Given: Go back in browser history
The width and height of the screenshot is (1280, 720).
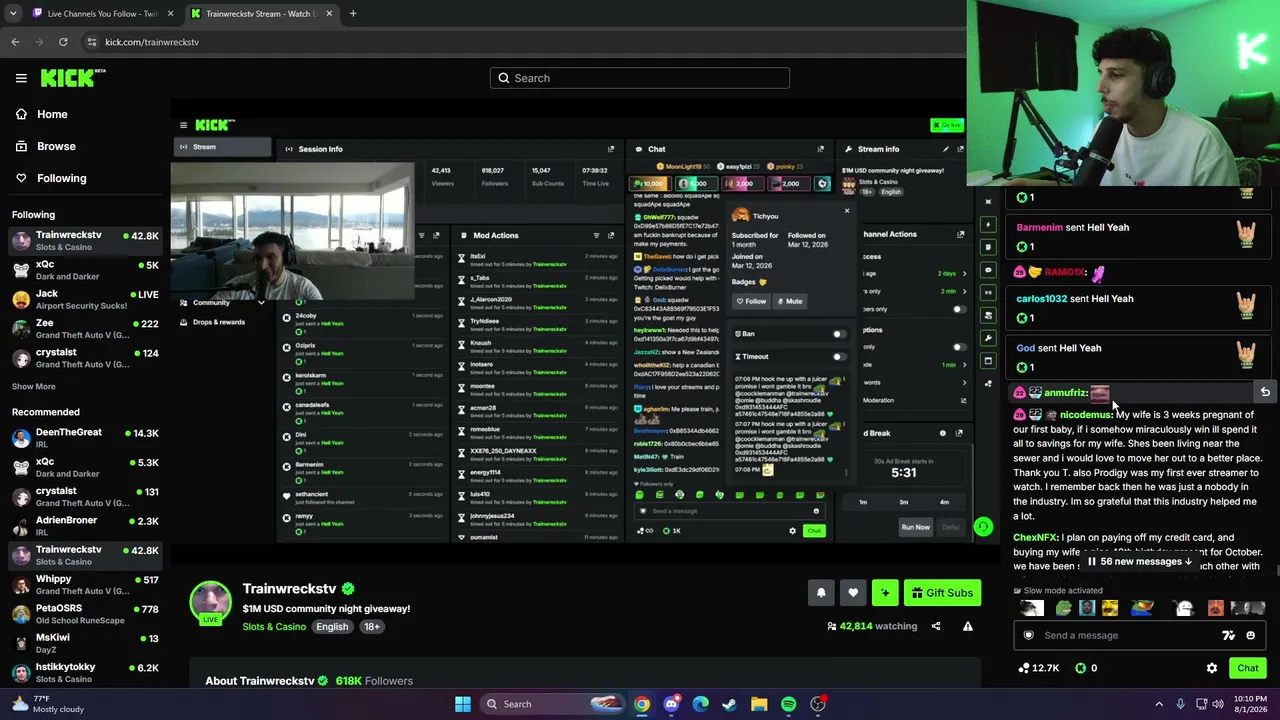Looking at the screenshot, I should pyautogui.click(x=15, y=42).
